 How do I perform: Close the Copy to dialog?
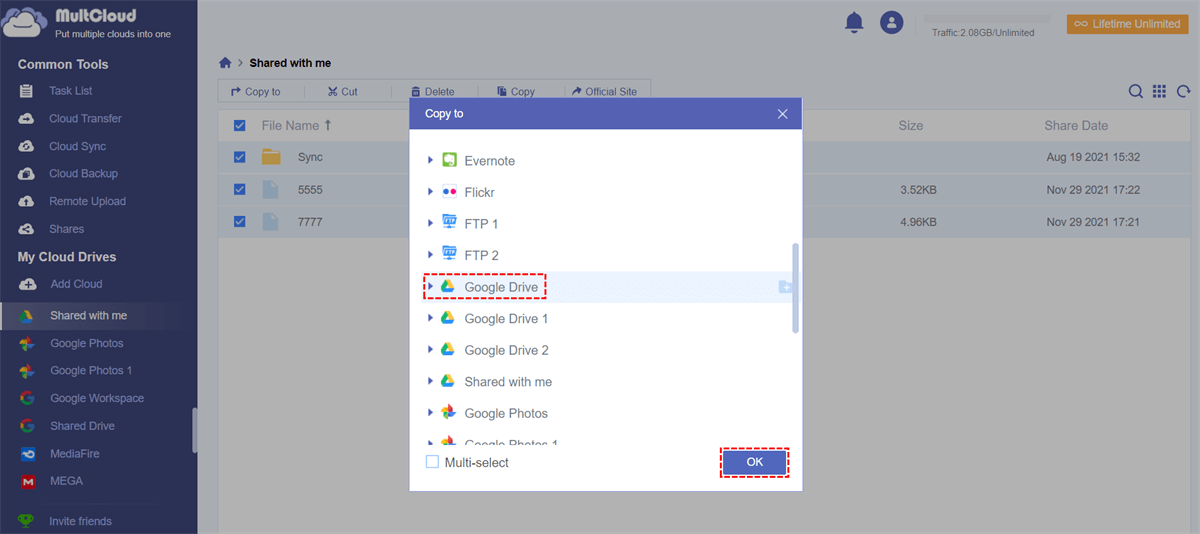coord(783,114)
